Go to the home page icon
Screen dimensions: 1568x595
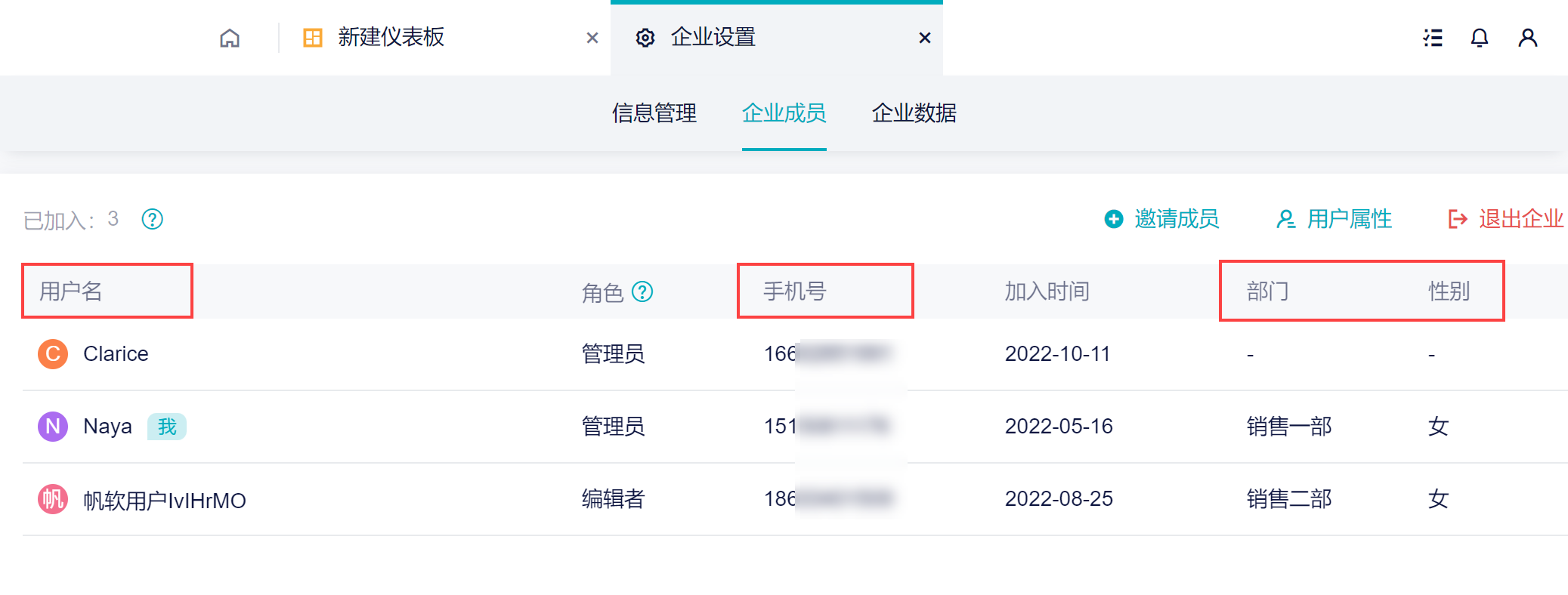click(230, 38)
